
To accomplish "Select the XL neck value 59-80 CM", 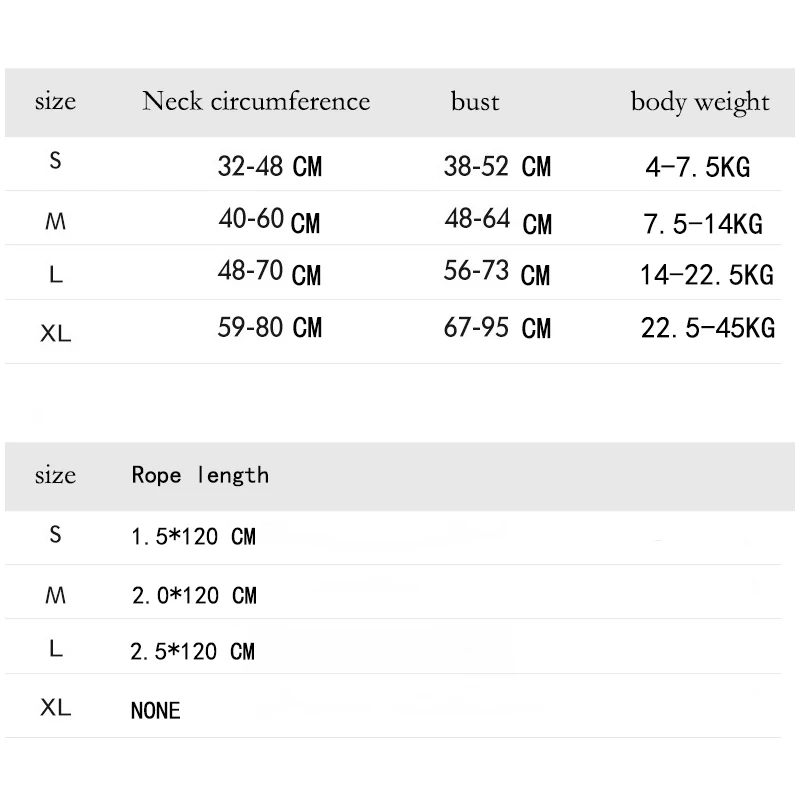I will pos(270,327).
